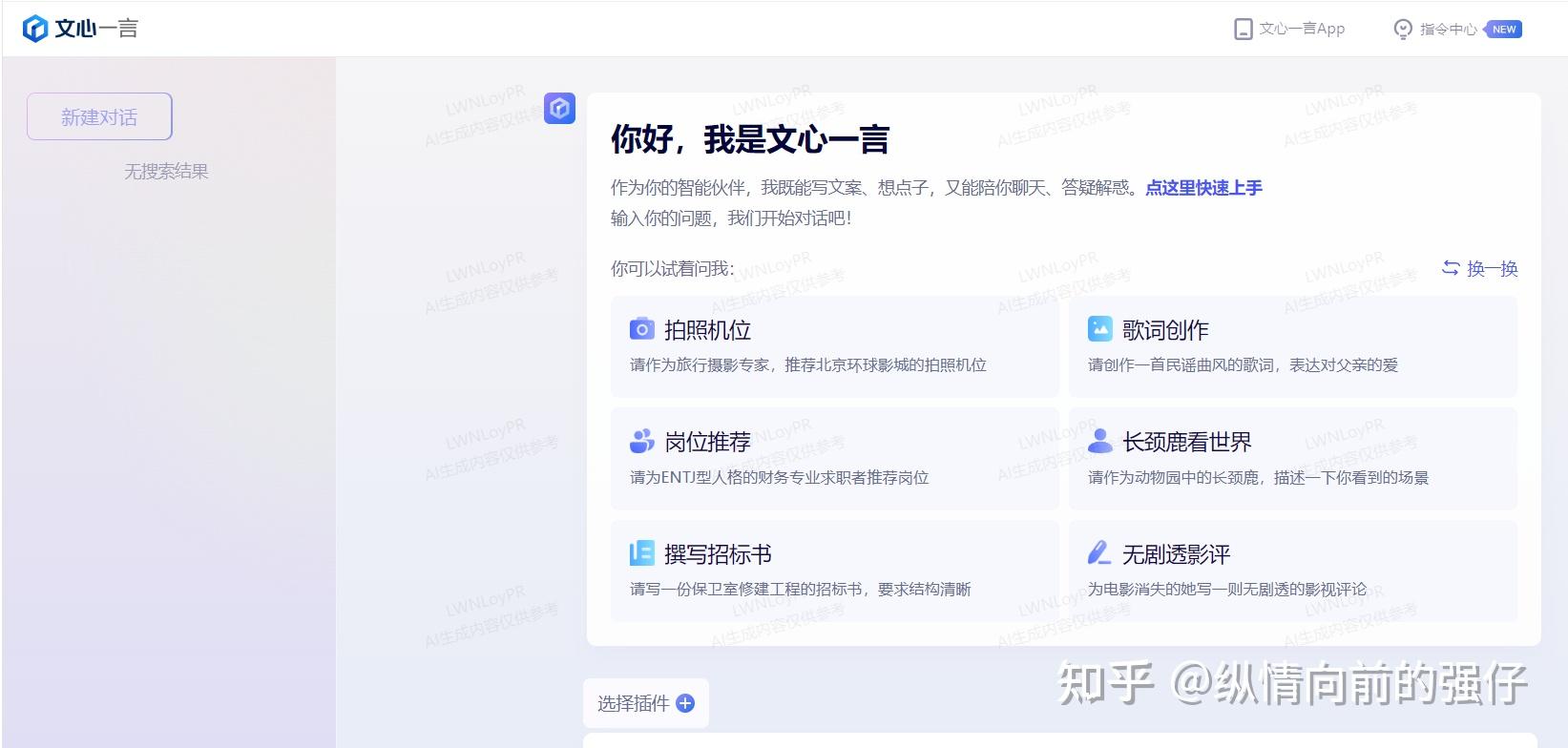Click prompt text about ENTJ型人格 job recommendations

(x=779, y=478)
